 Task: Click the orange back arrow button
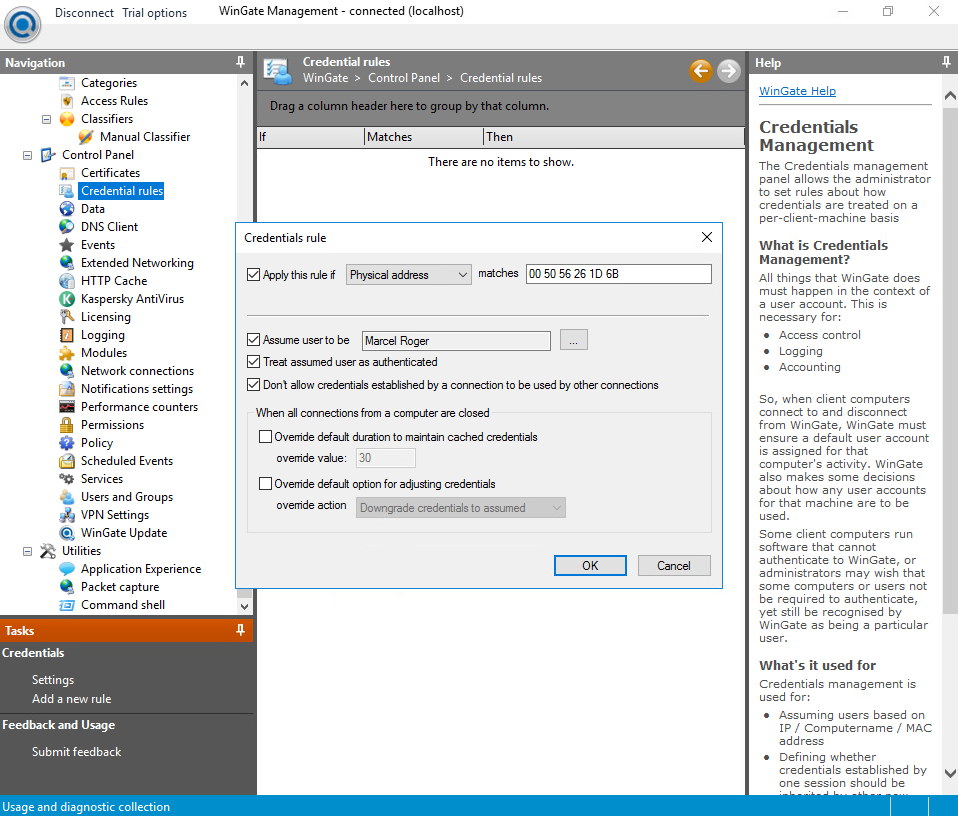(701, 71)
